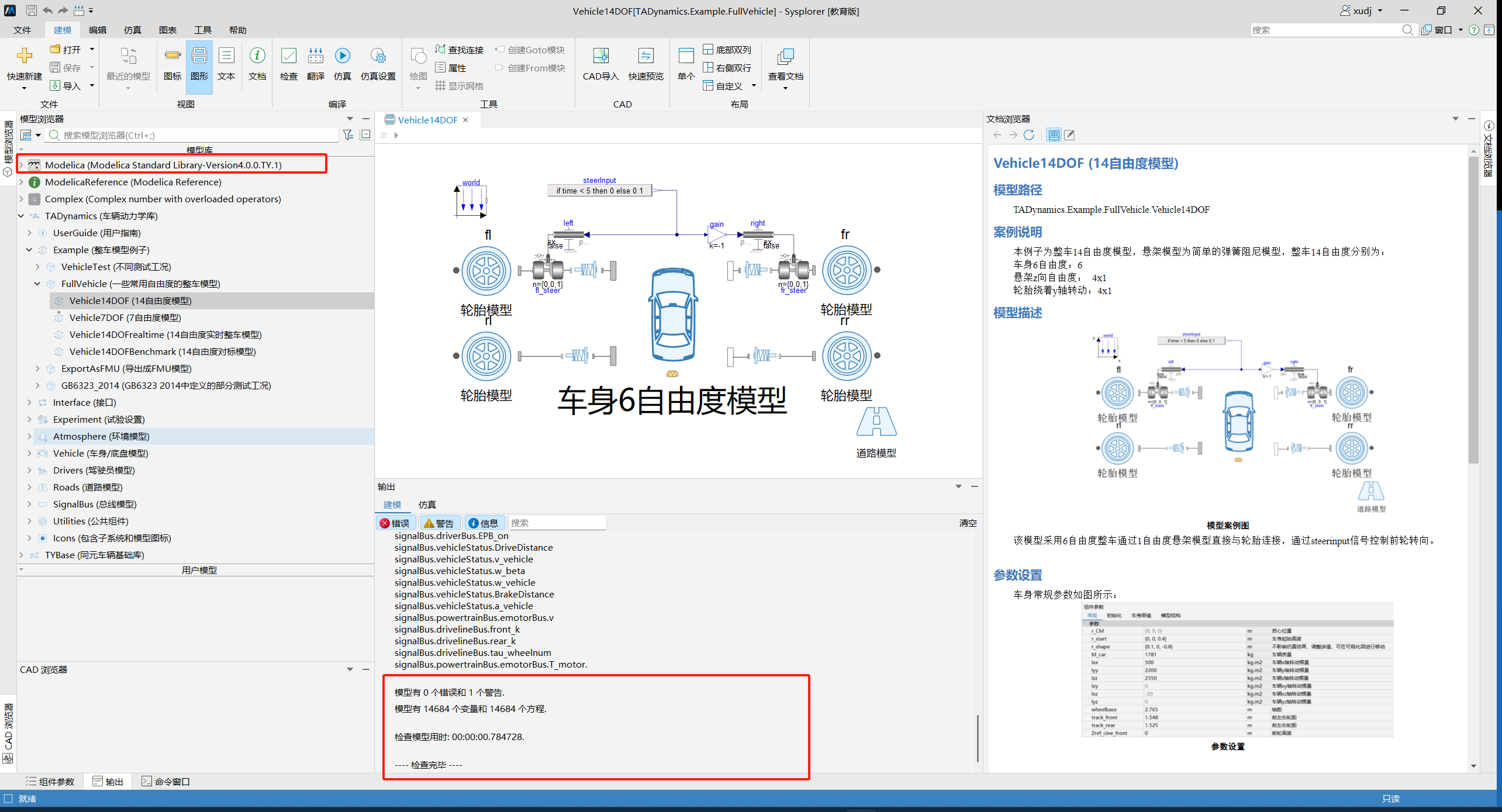
Task: Expand the TYBase library node
Action: [x=22, y=555]
